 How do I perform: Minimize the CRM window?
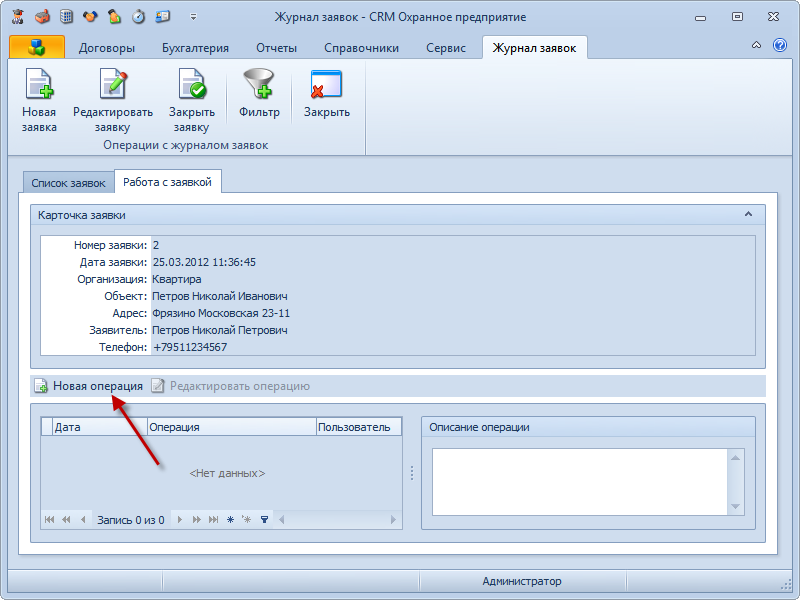pyautogui.click(x=701, y=17)
